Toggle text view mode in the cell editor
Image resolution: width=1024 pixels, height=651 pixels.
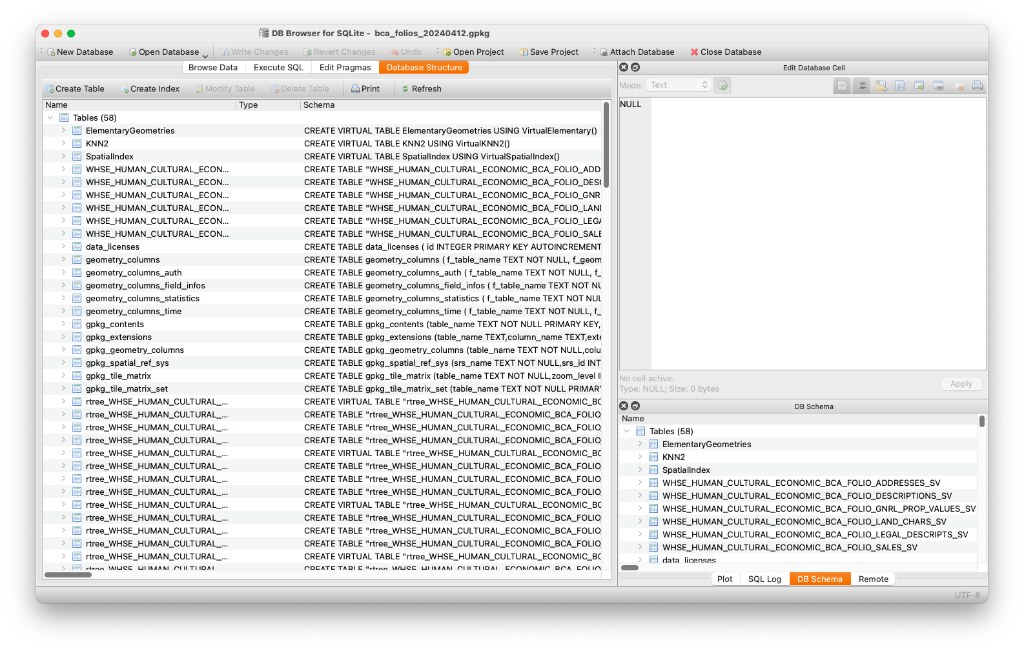[842, 85]
